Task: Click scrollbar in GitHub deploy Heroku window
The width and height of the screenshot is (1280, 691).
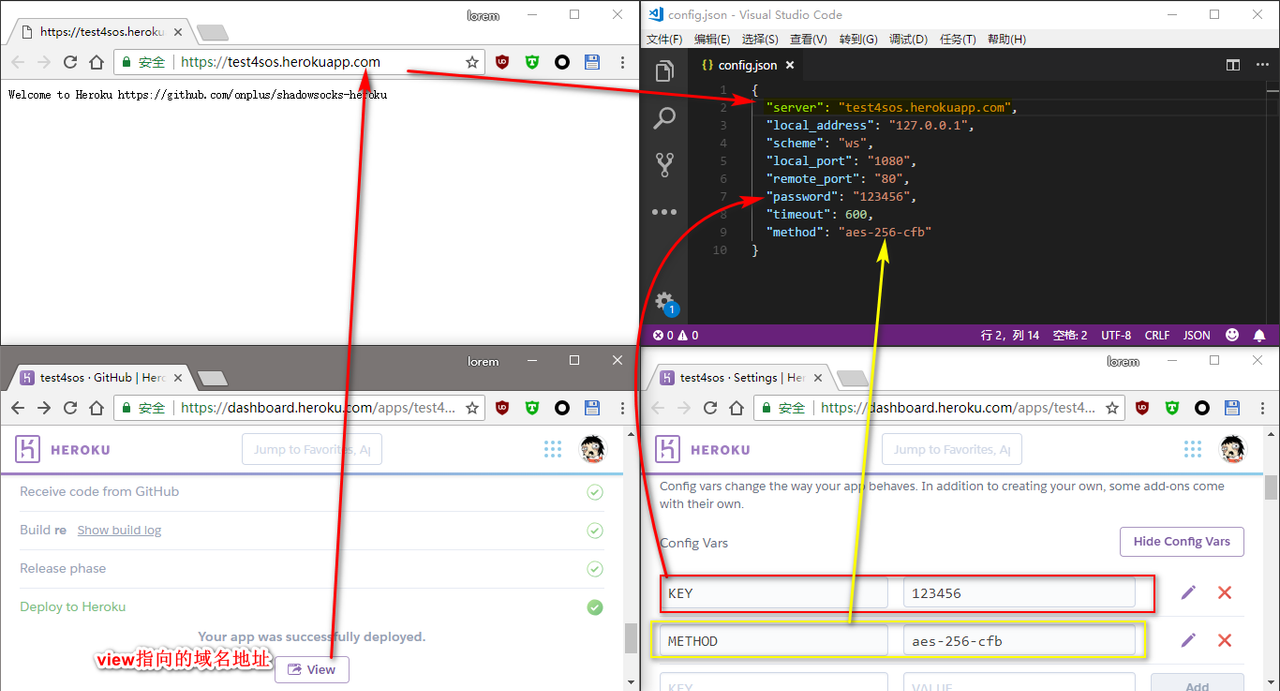Action: tap(630, 637)
